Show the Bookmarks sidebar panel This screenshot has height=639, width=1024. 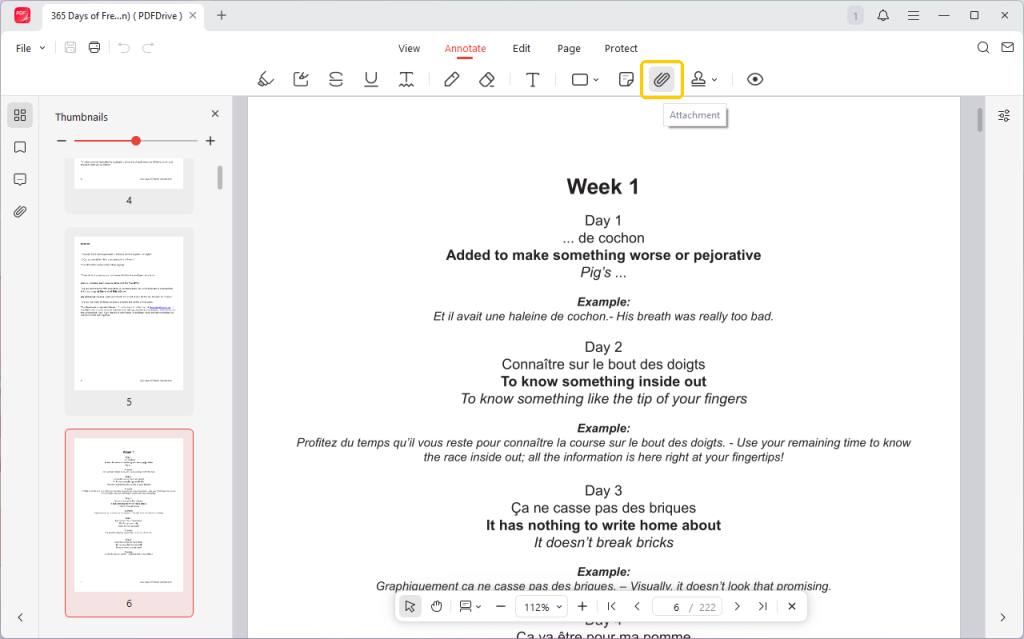[20, 147]
